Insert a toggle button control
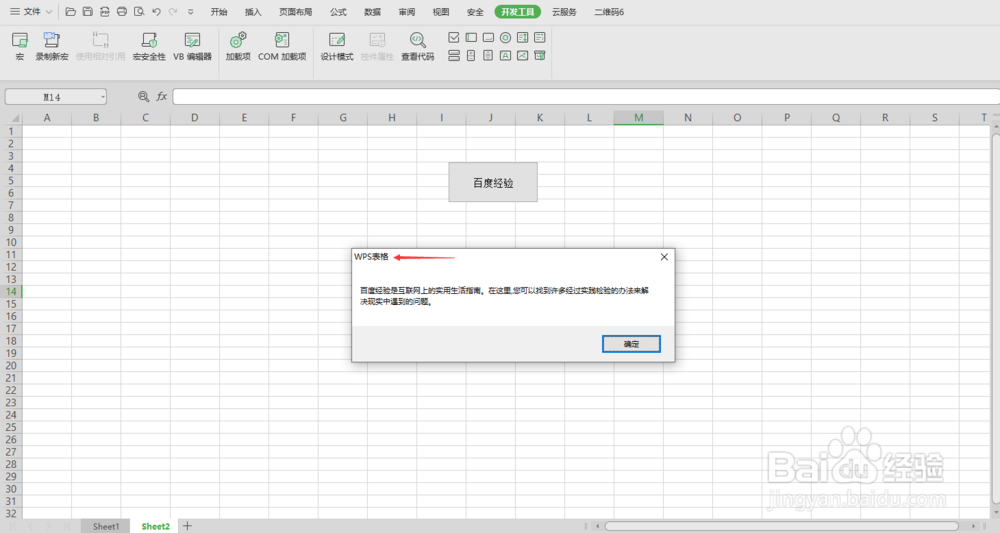 pyautogui.click(x=453, y=55)
